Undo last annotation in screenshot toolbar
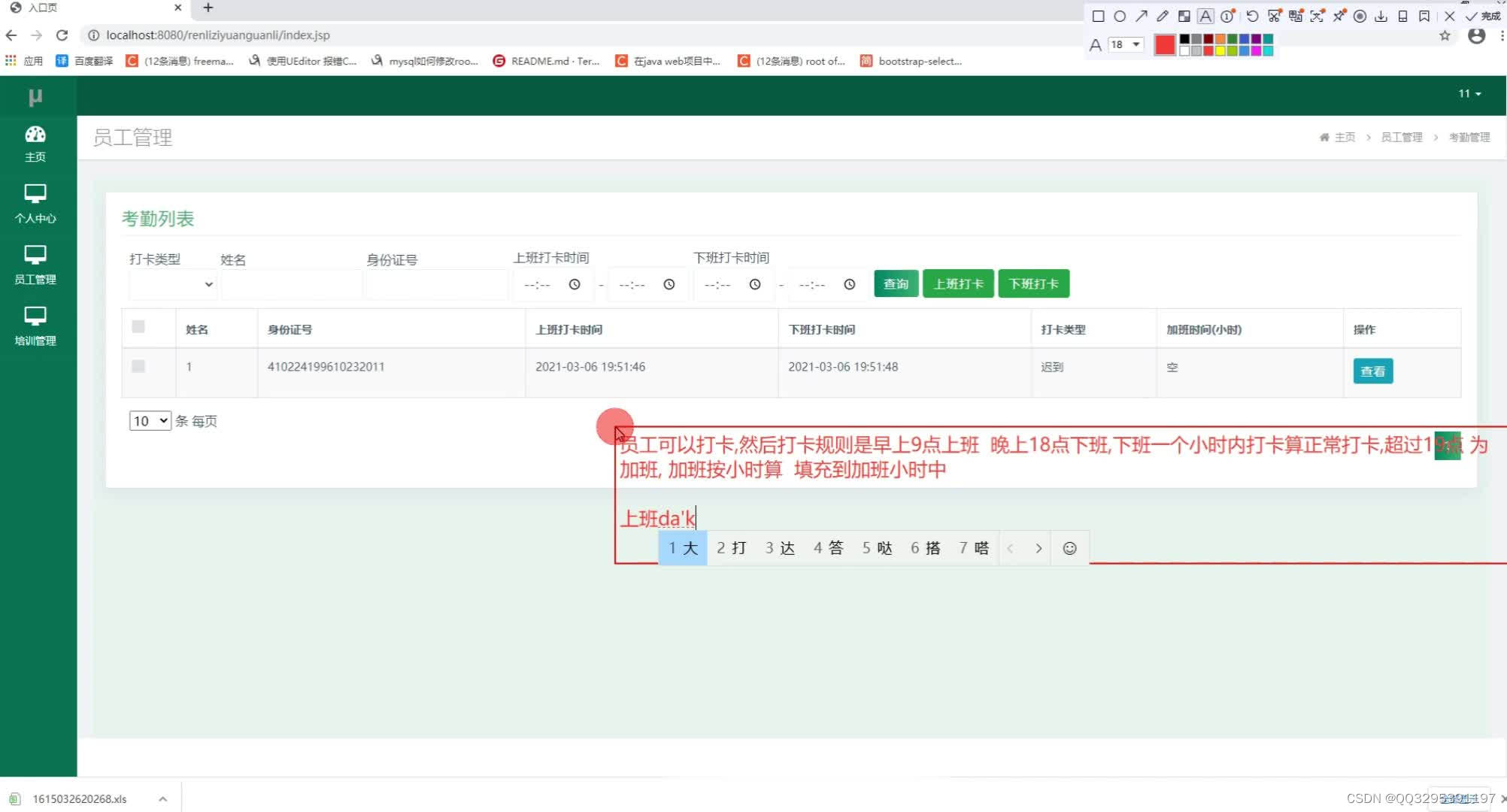The width and height of the screenshot is (1507, 812). (1252, 17)
